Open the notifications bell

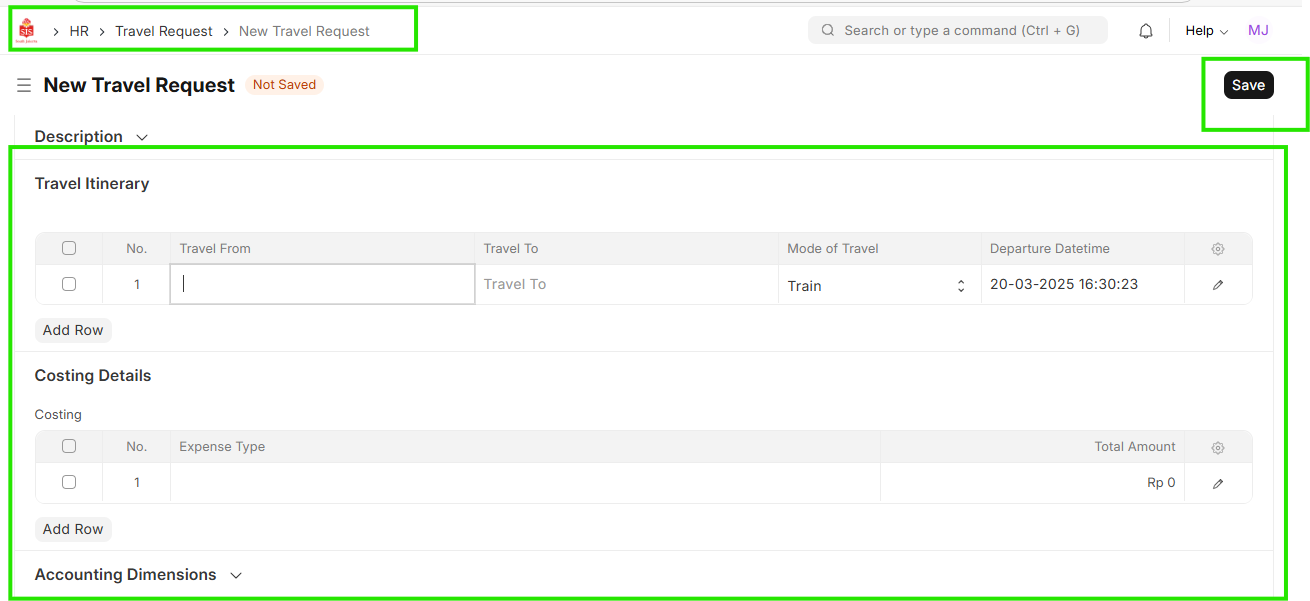(1146, 31)
